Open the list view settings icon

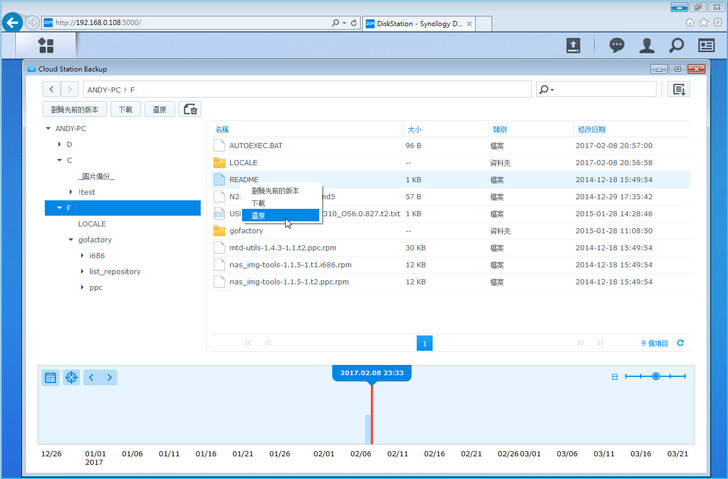click(680, 90)
